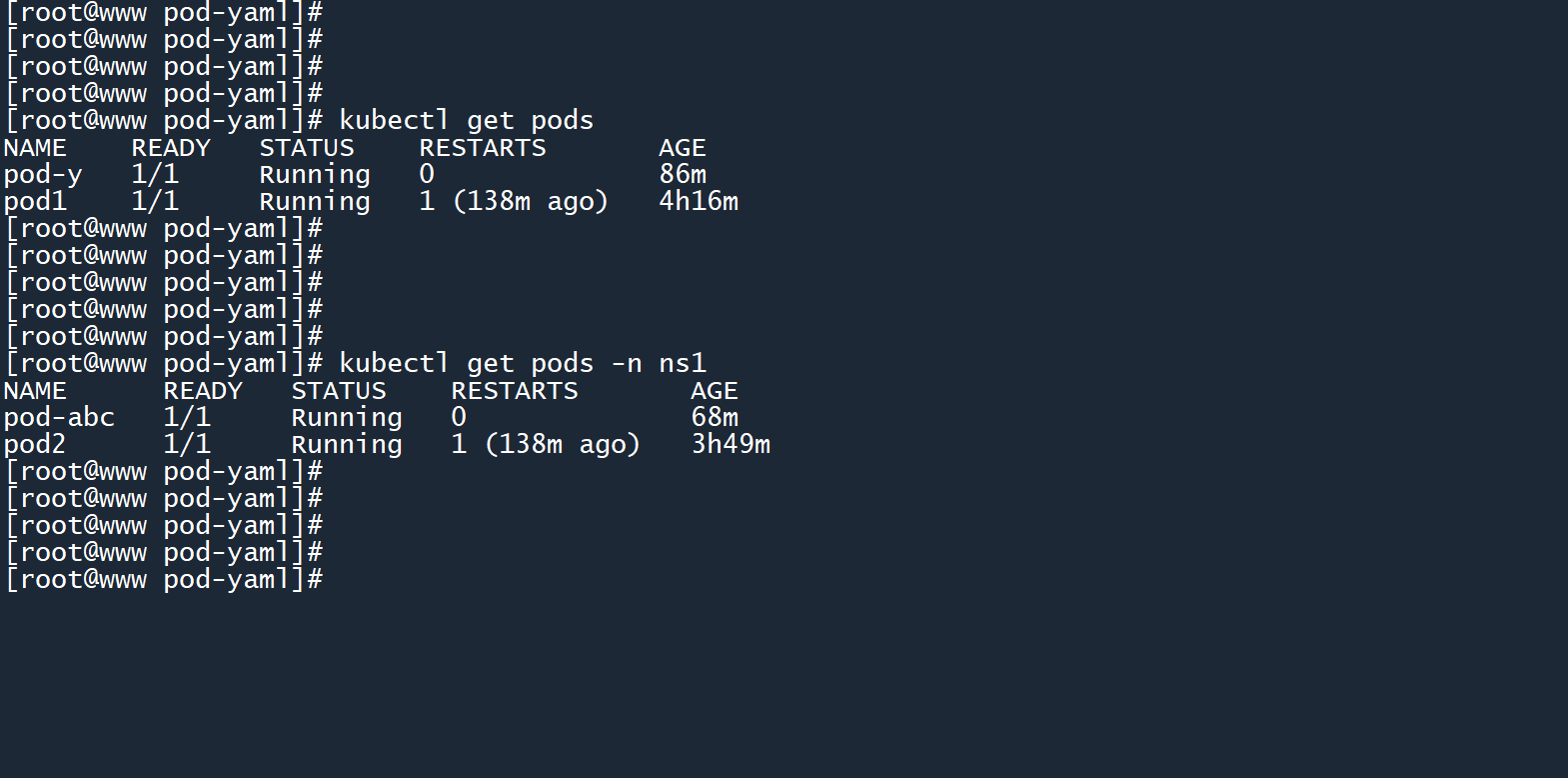Click the pod-abc name entry
The width and height of the screenshot is (1568, 778).
[59, 418]
